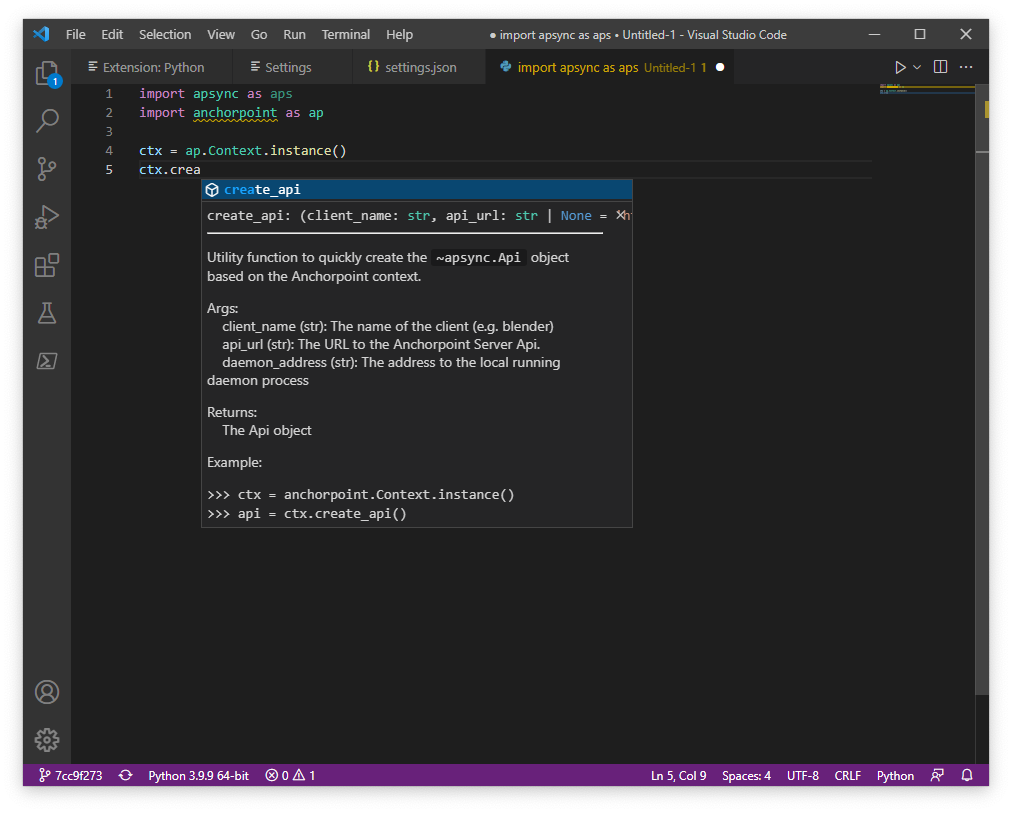This screenshot has height=813, width=1012.
Task: Select Python 3.9.9 64-bit interpreter
Action: [198, 775]
